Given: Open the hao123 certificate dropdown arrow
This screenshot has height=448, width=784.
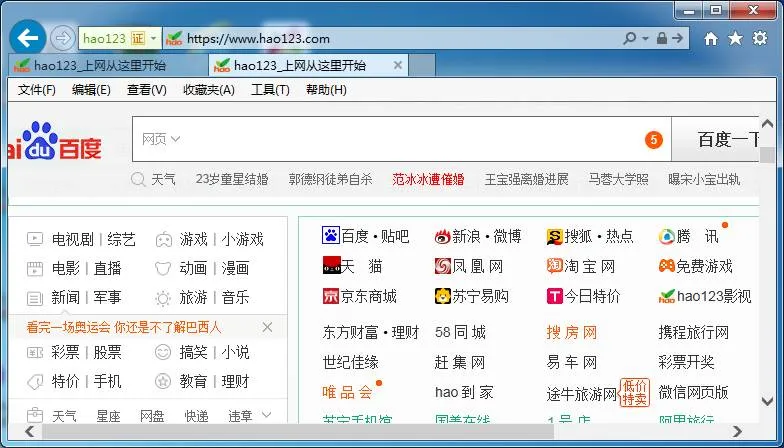Looking at the screenshot, I should pyautogui.click(x=154, y=38).
